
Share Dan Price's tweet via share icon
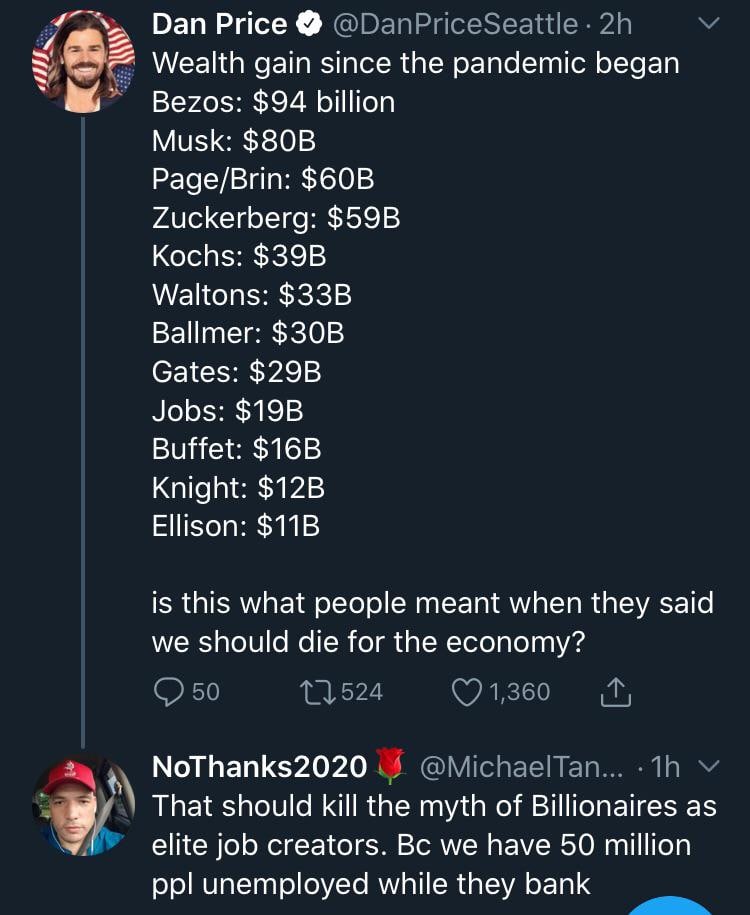(x=615, y=691)
